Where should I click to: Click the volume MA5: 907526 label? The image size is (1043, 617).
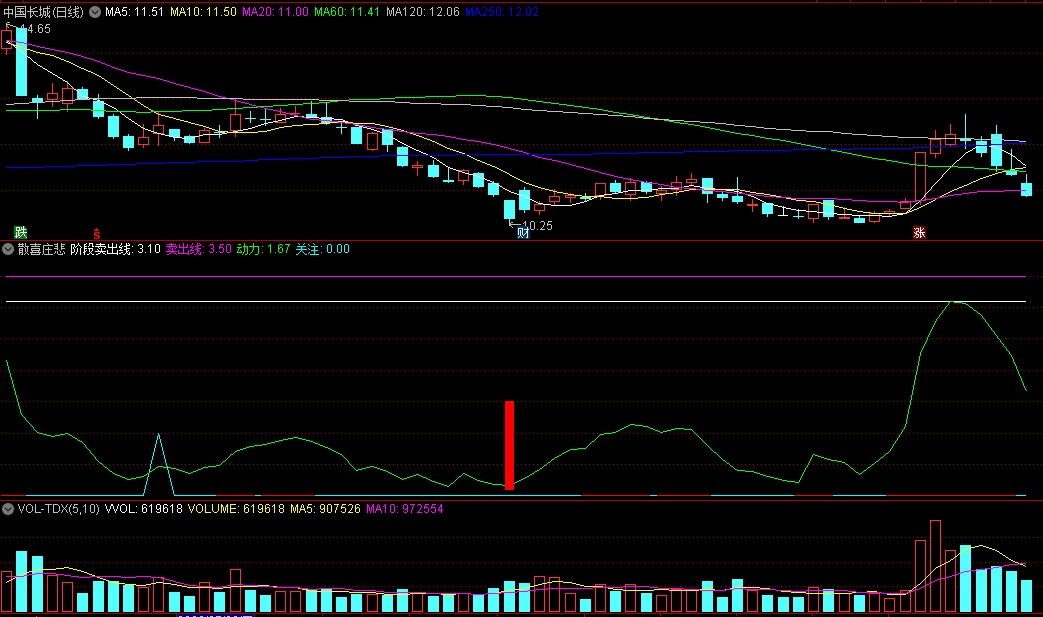(325, 509)
